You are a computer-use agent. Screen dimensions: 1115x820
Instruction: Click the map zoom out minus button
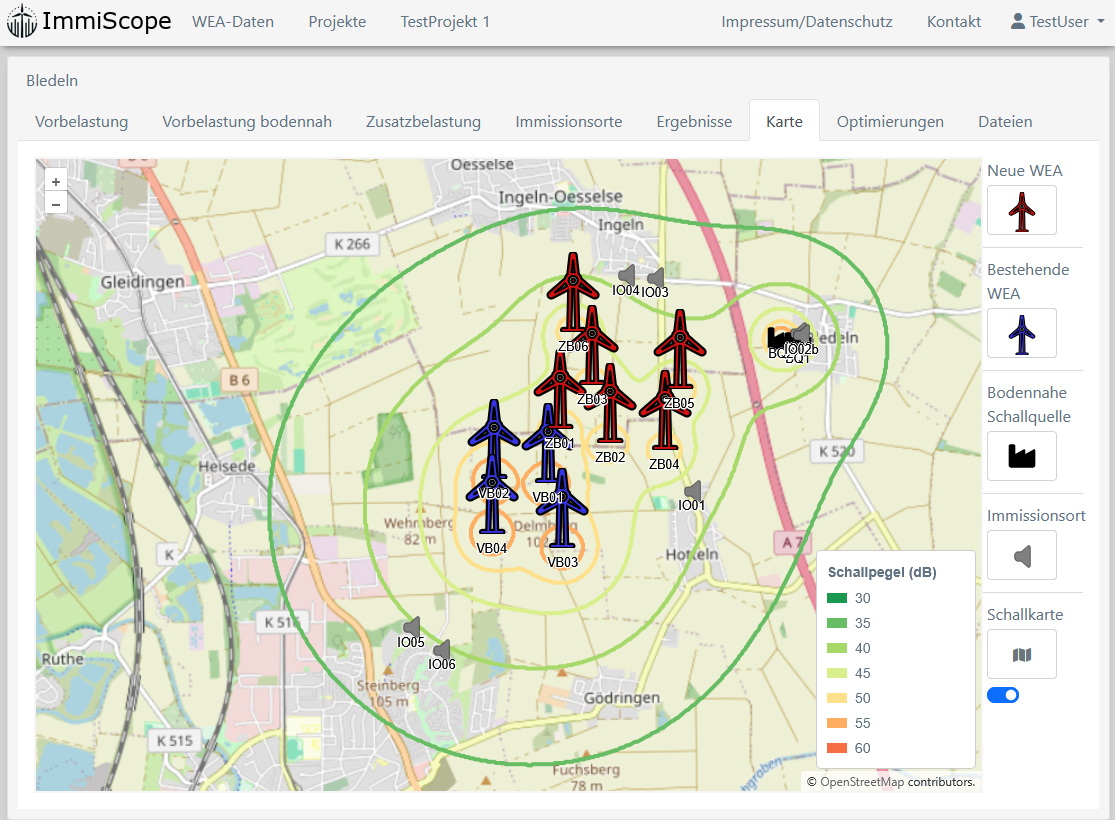click(56, 204)
